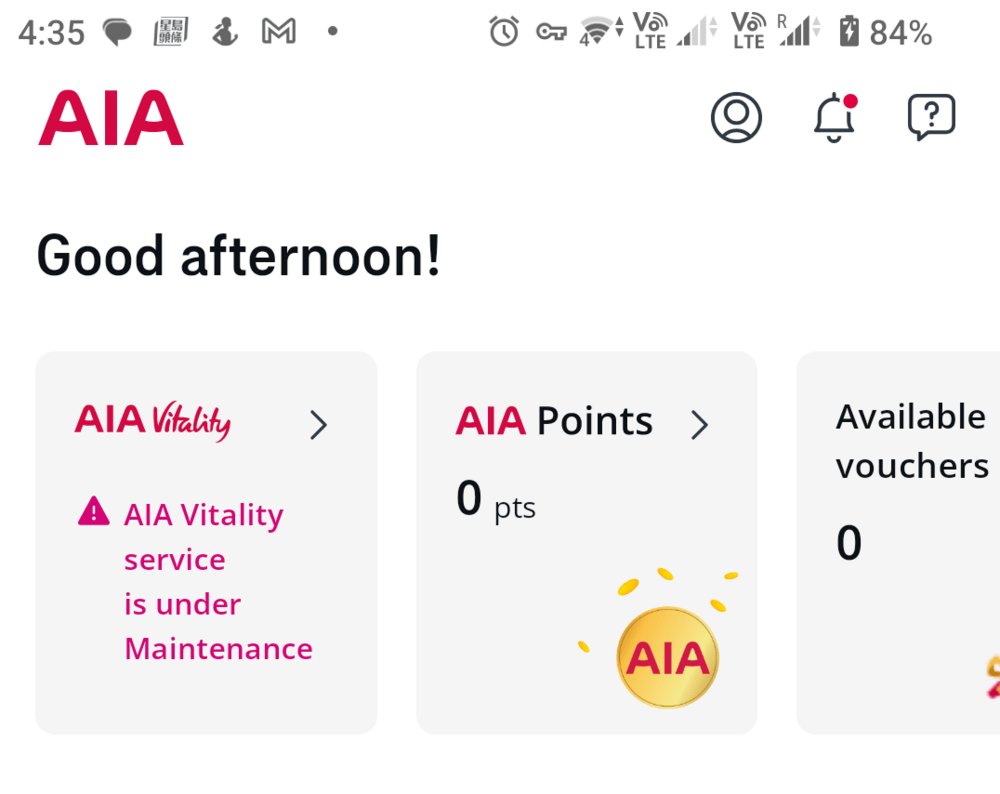Expand the AIA Vitality card chevron

318,424
